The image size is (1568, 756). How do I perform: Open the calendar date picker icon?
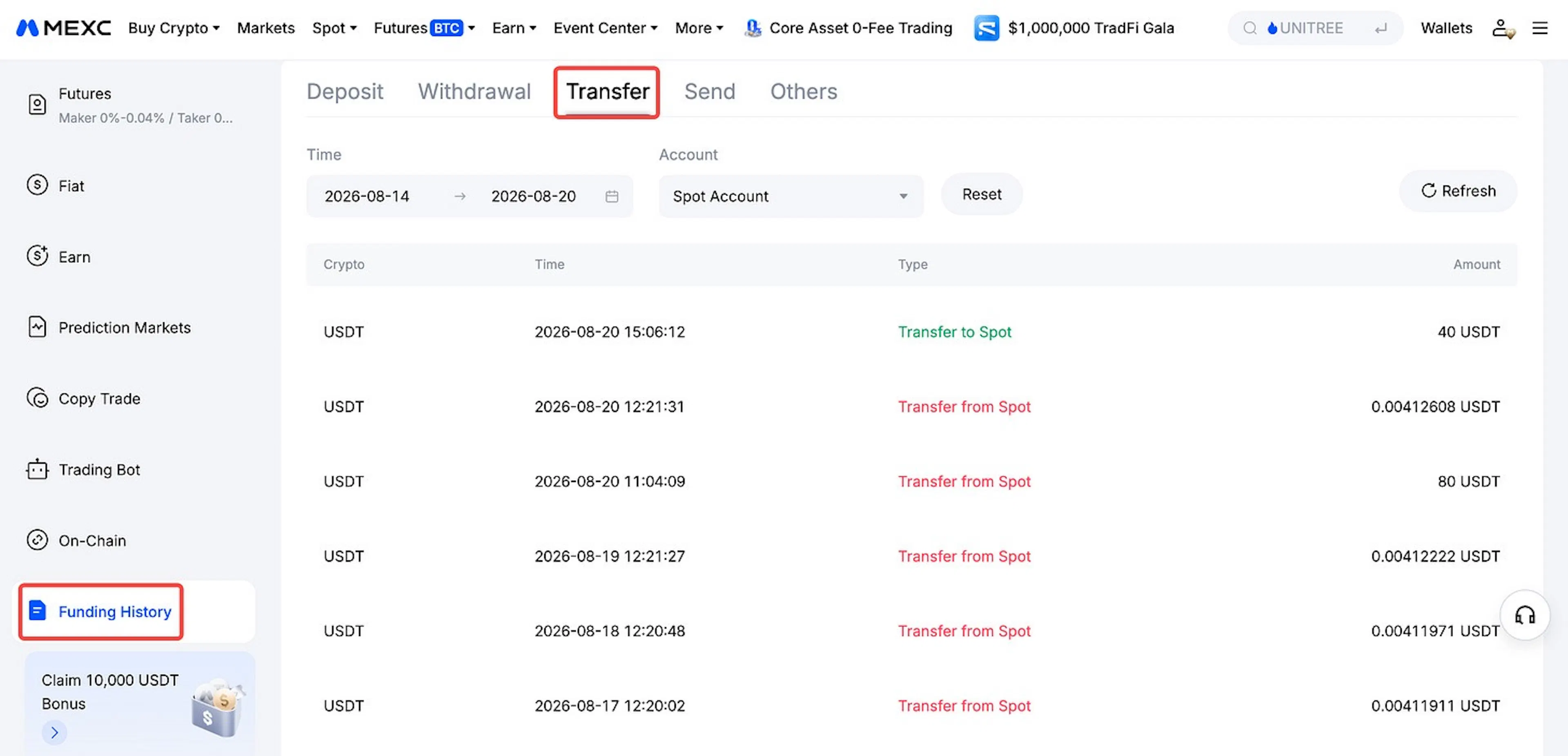click(612, 196)
